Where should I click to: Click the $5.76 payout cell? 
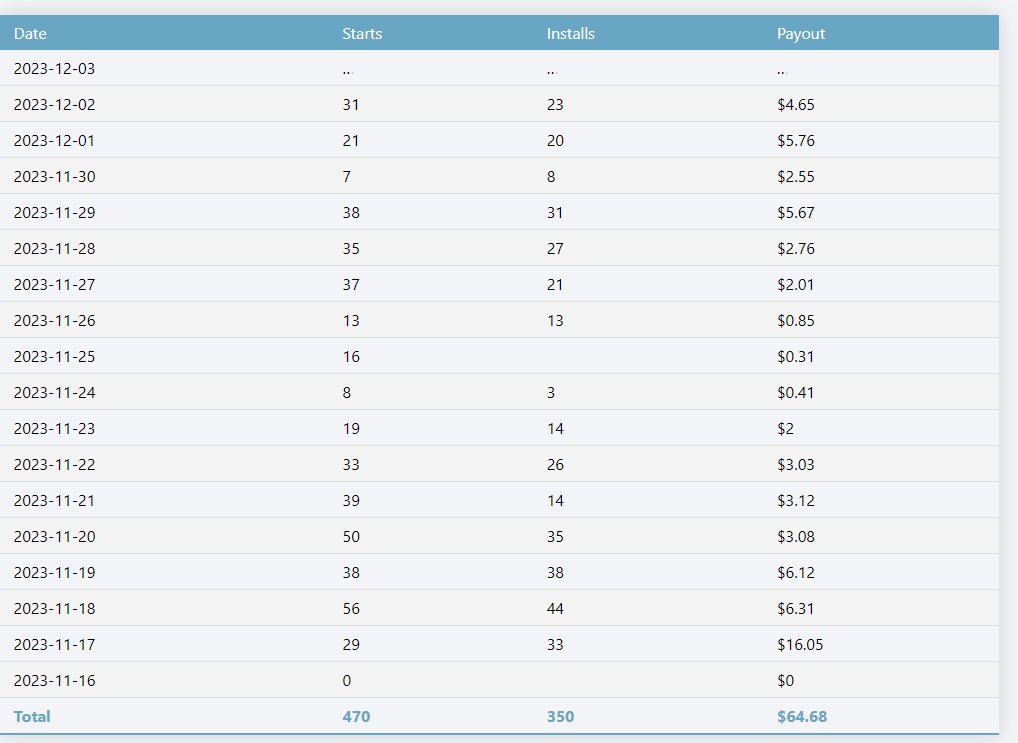click(x=796, y=141)
